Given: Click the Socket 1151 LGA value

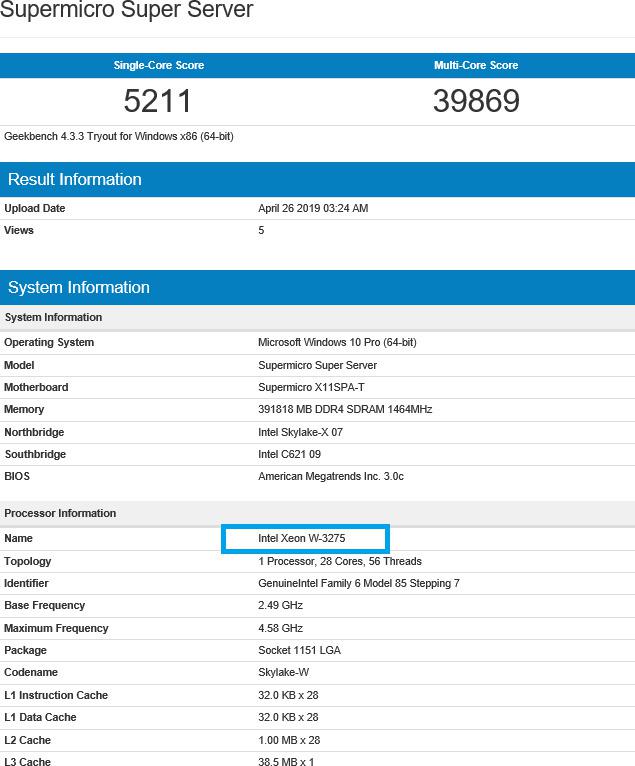Looking at the screenshot, I should pyautogui.click(x=299, y=650).
